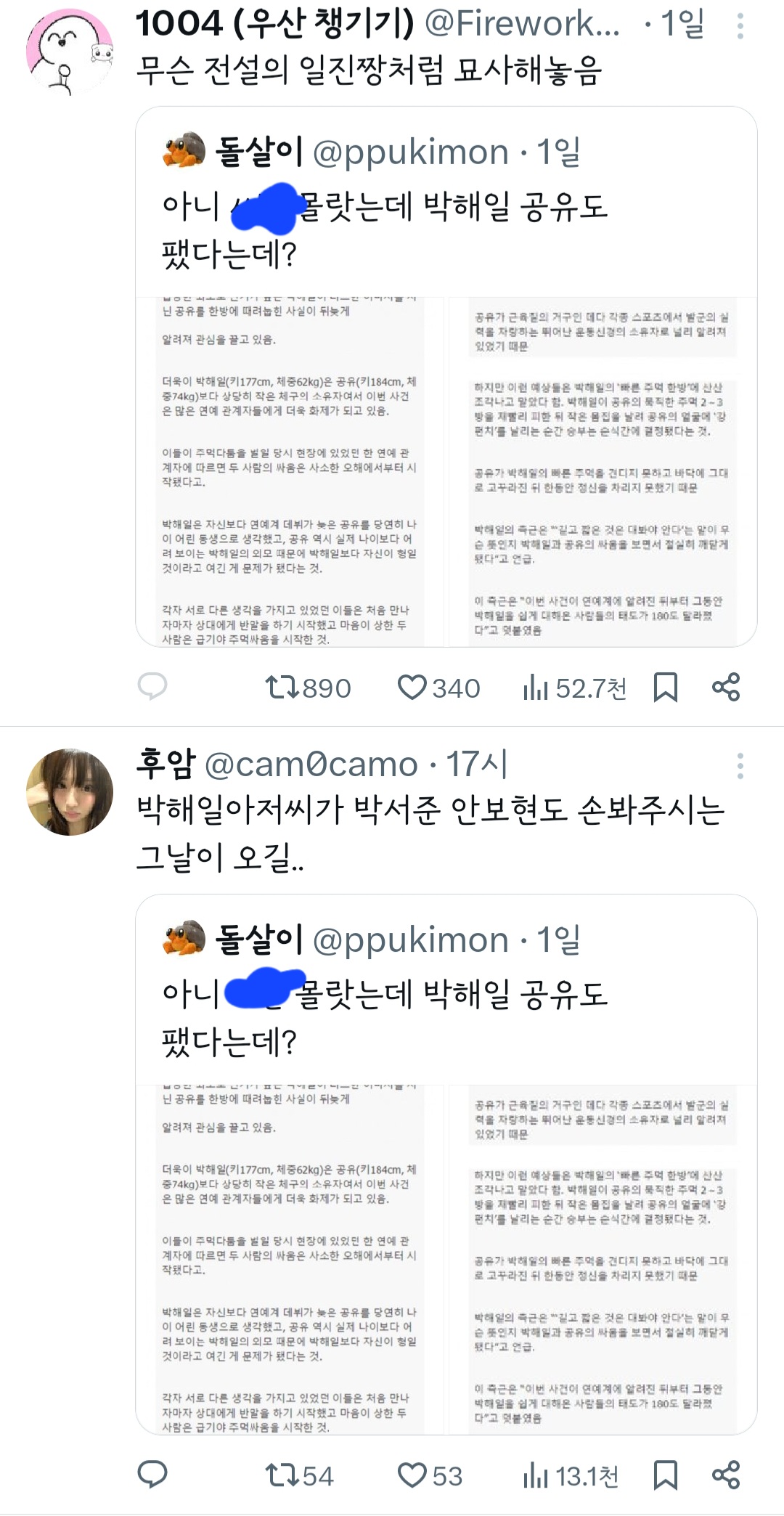Like the tweet with 53 likes
784x1516 pixels.
coord(430,1476)
